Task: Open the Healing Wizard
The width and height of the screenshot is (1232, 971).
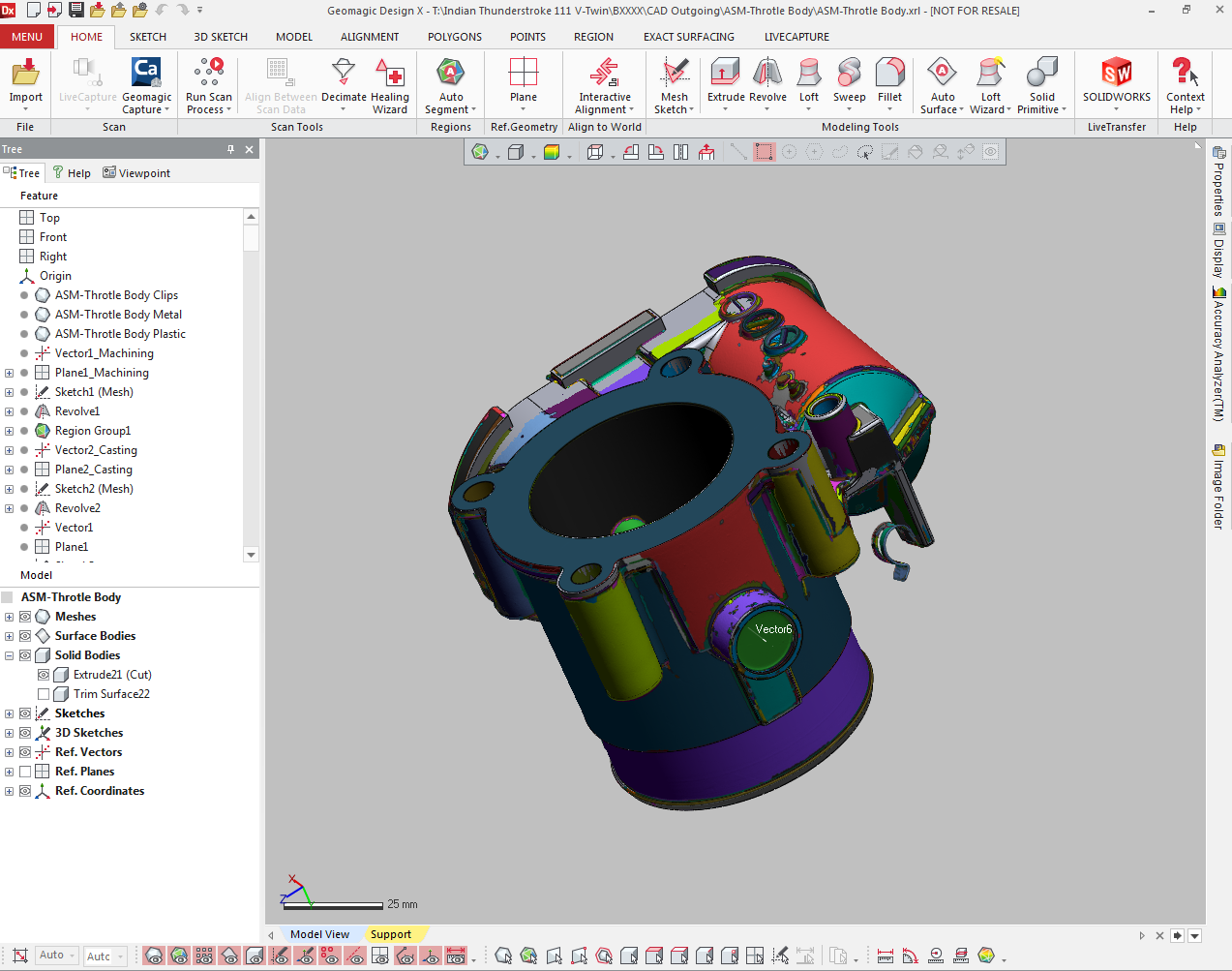Action: click(390, 85)
